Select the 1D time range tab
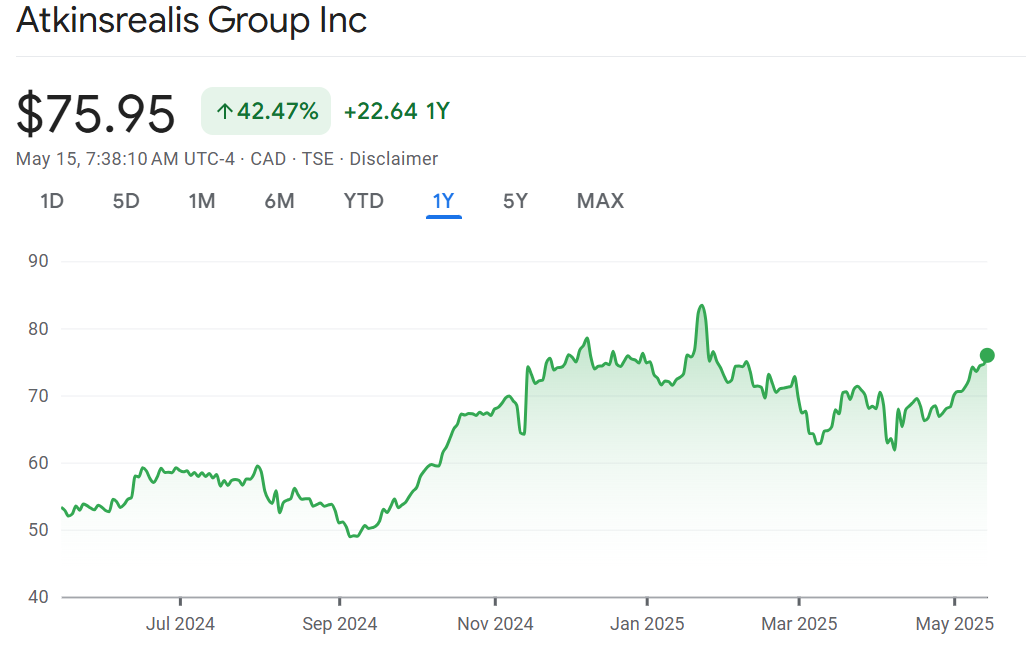 tap(52, 201)
